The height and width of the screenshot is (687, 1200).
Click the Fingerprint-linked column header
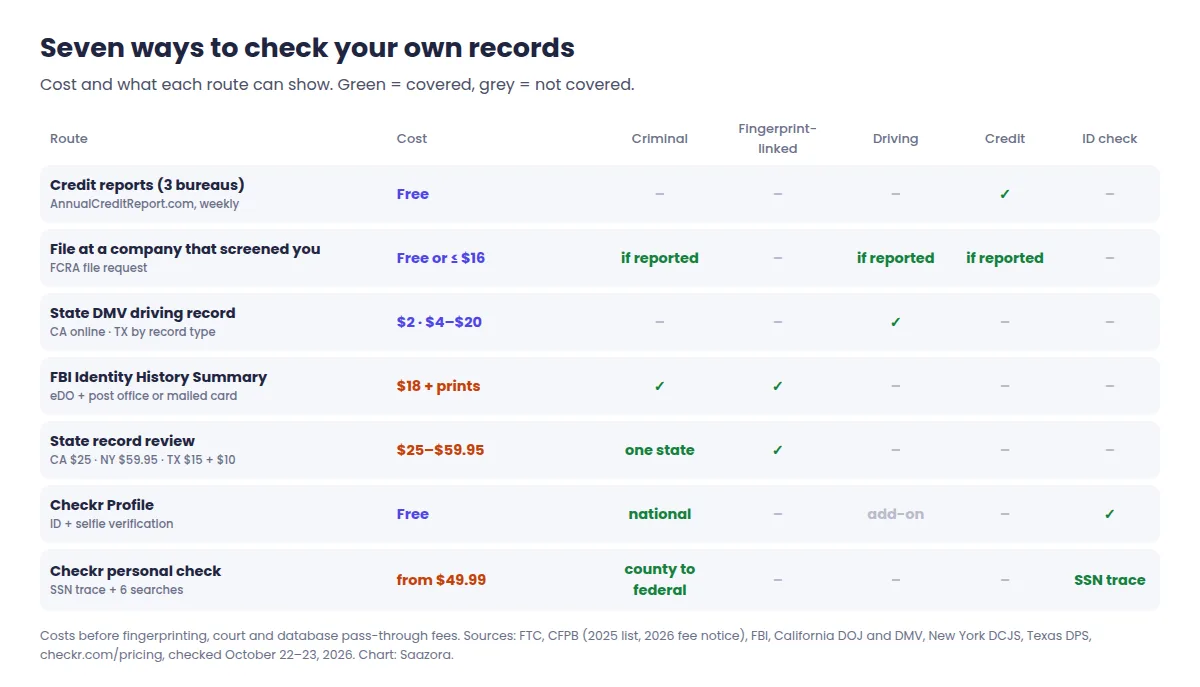778,139
